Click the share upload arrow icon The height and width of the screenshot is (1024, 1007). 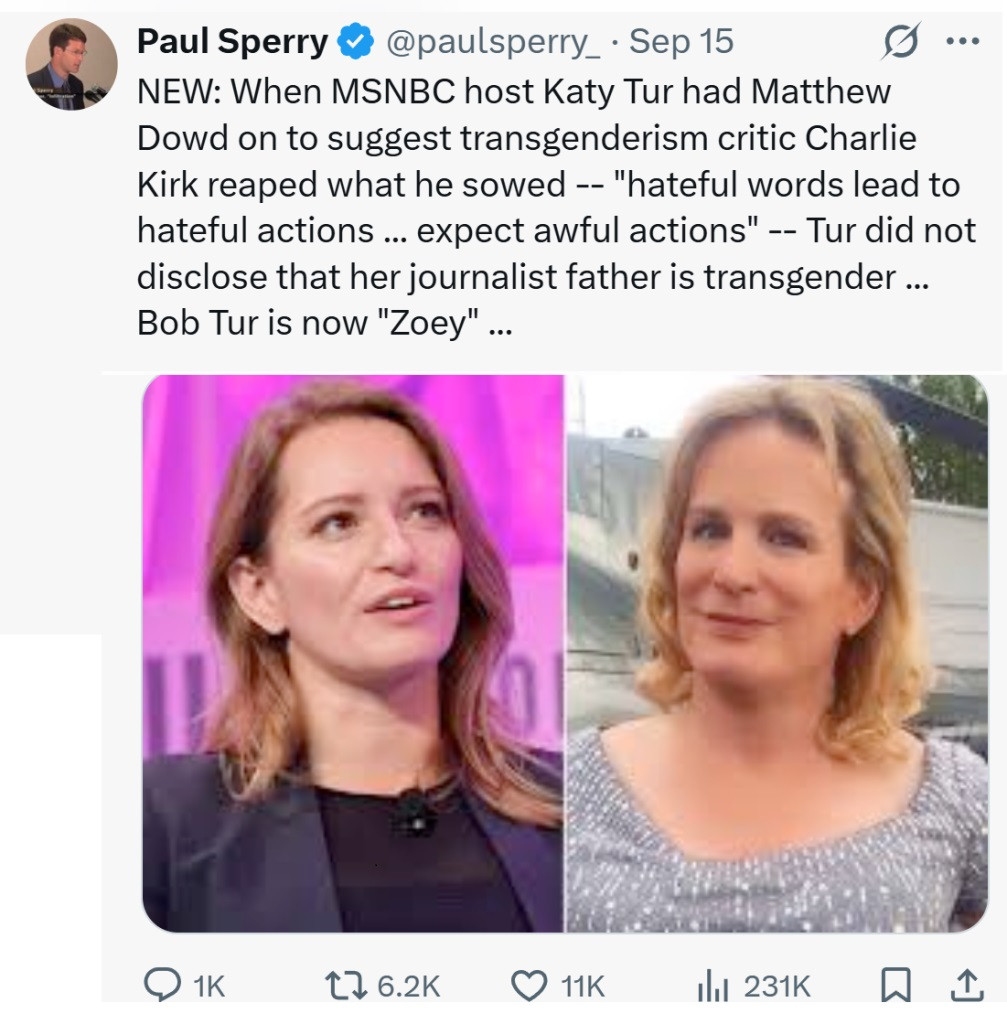click(x=965, y=986)
